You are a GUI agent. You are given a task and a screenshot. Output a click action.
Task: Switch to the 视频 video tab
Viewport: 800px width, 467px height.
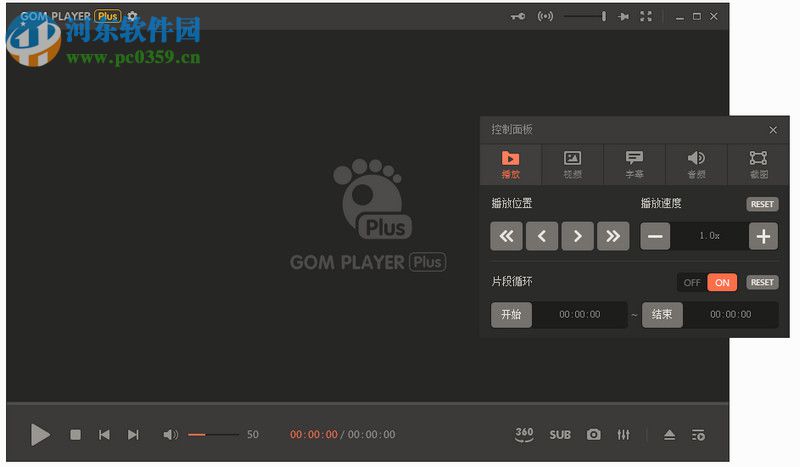[572, 164]
